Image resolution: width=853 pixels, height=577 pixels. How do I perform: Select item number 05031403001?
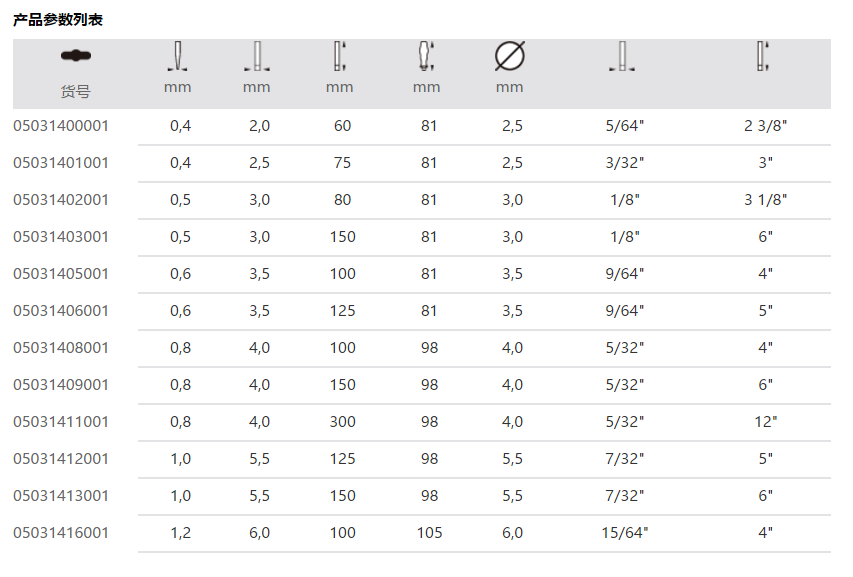pos(61,237)
